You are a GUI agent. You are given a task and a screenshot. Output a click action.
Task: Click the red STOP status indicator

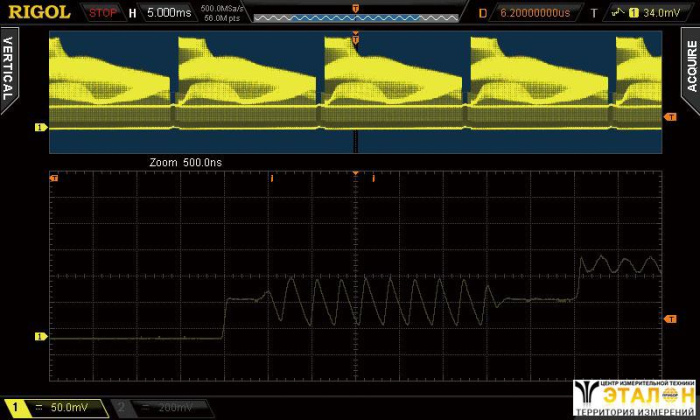[x=101, y=13]
